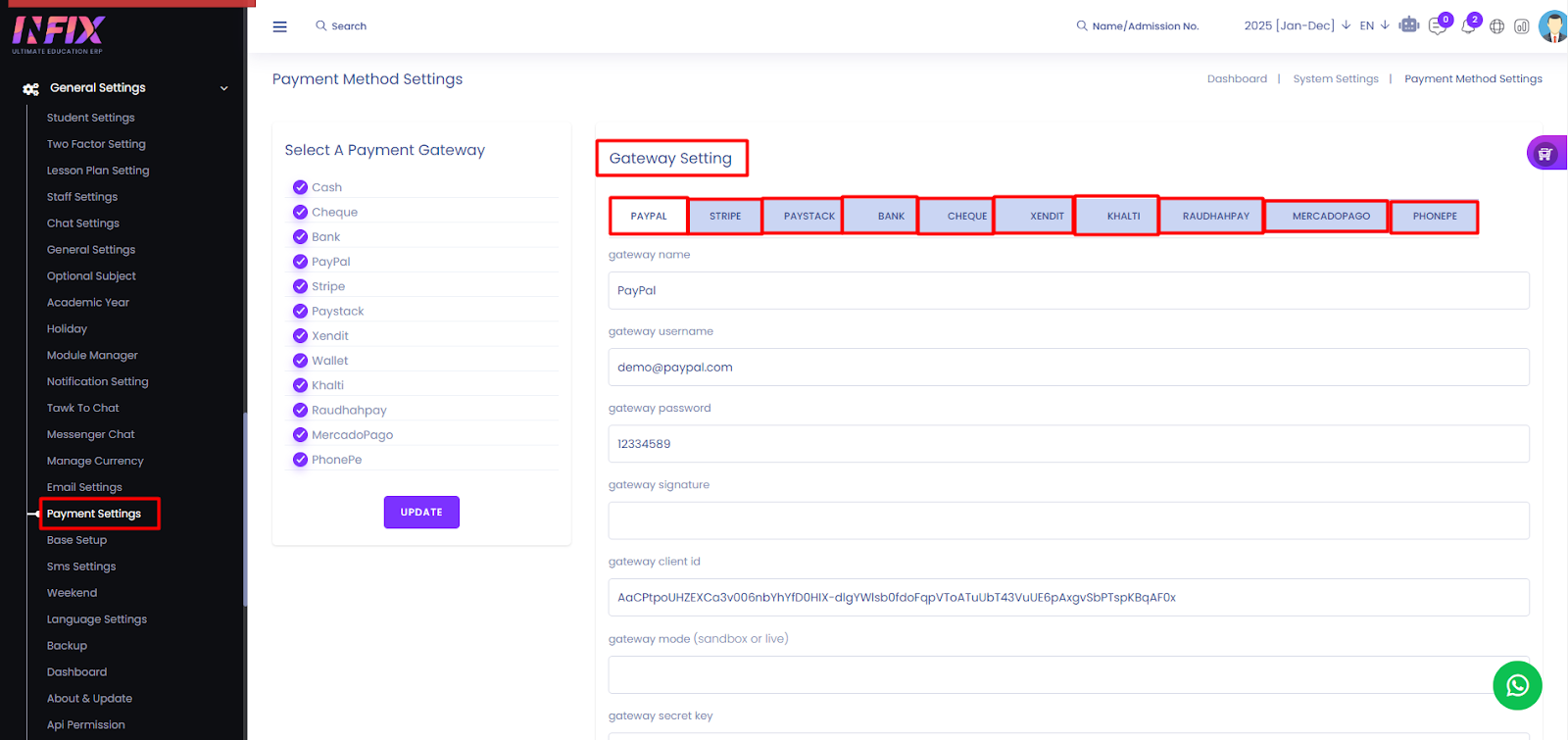
Task: Toggle the Khalti gateway checkbox
Action: pos(300,385)
